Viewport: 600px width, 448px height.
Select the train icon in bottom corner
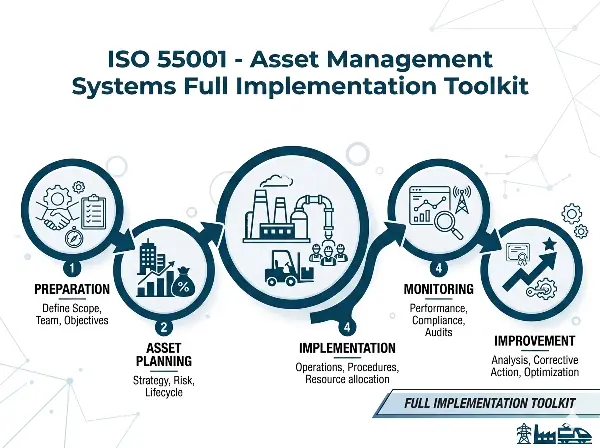[x=575, y=433]
